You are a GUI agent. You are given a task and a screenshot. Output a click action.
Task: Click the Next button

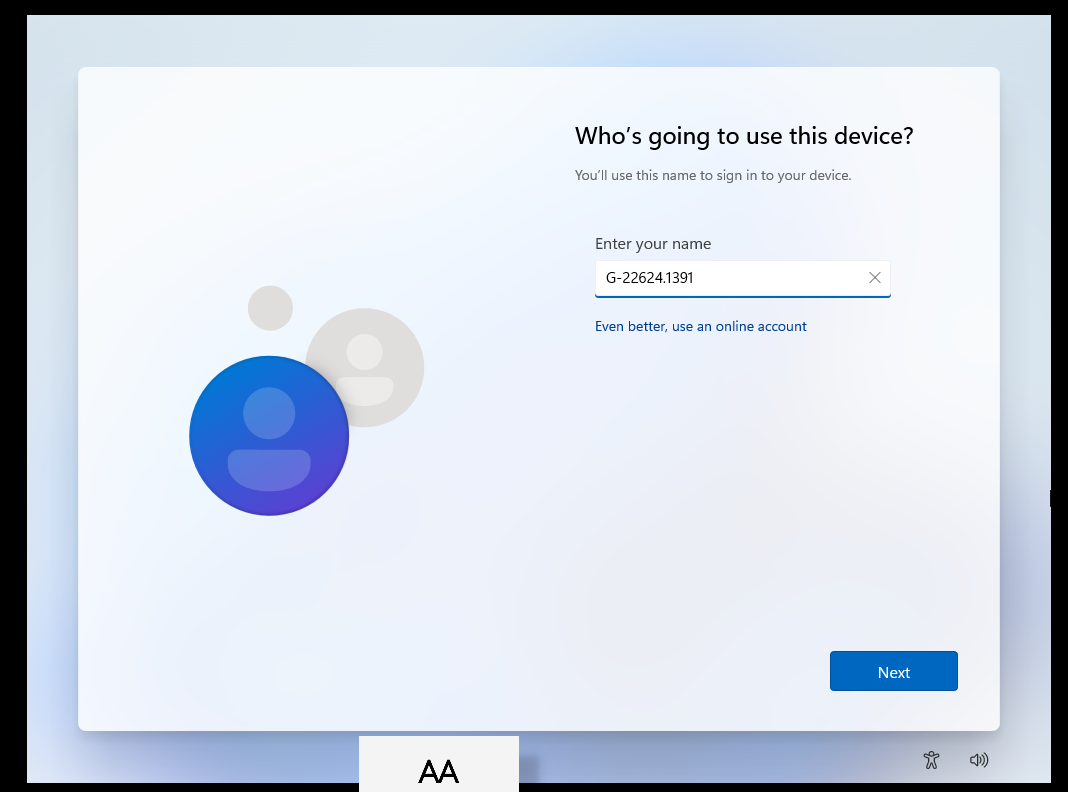pos(893,671)
